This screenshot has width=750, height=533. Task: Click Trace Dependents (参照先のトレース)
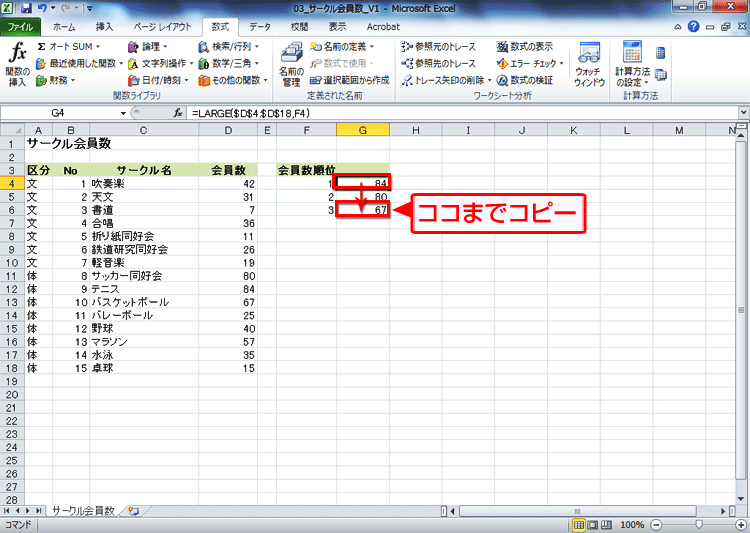(x=439, y=63)
